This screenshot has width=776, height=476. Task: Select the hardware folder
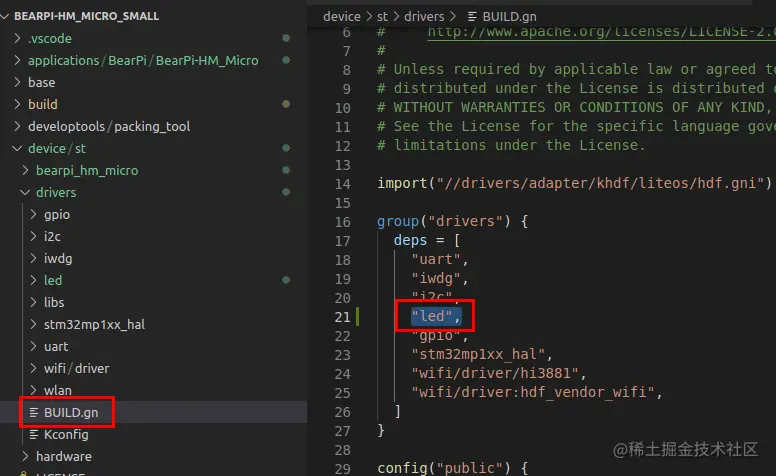64,456
